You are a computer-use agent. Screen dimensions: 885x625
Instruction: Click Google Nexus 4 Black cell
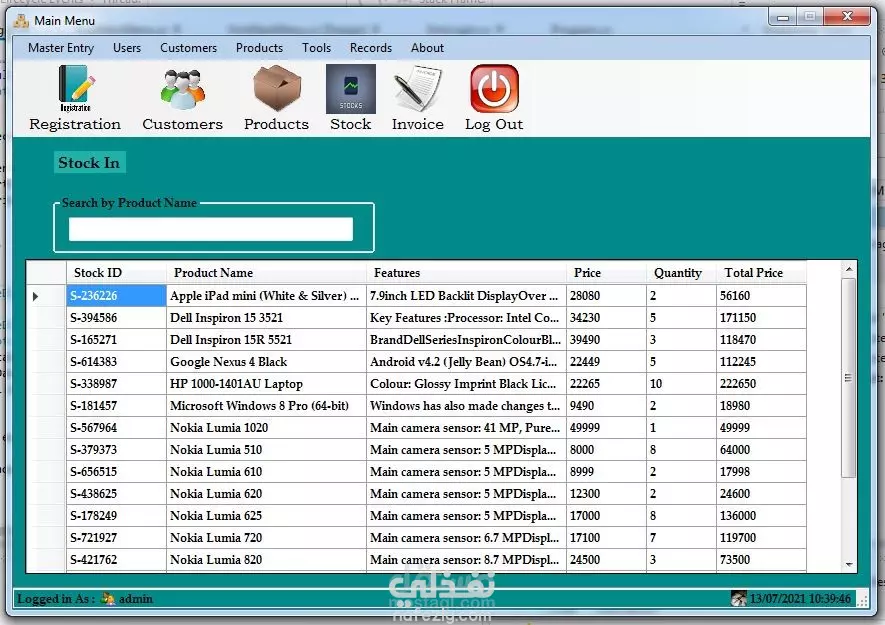(266, 362)
